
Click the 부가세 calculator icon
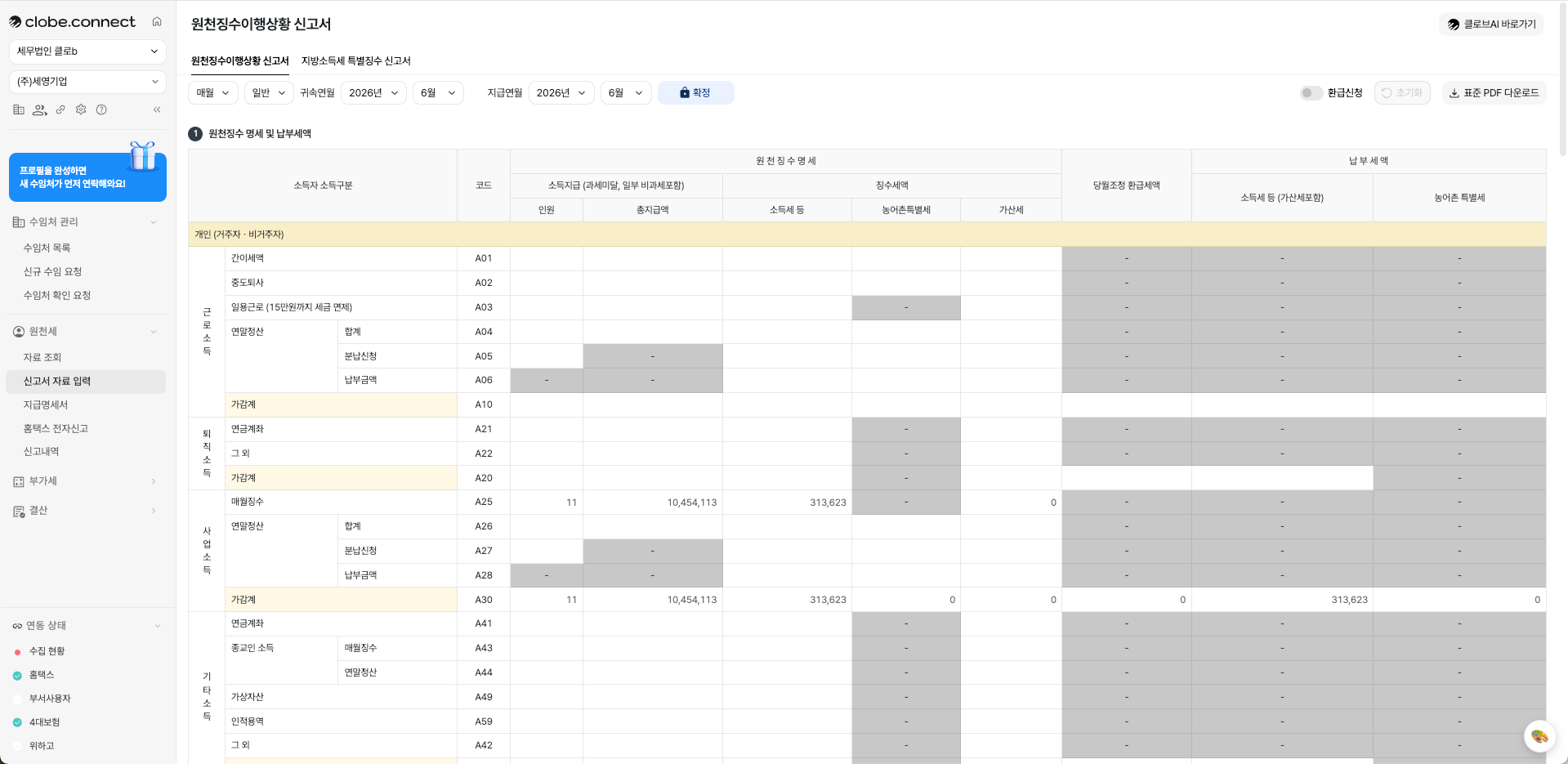click(19, 482)
